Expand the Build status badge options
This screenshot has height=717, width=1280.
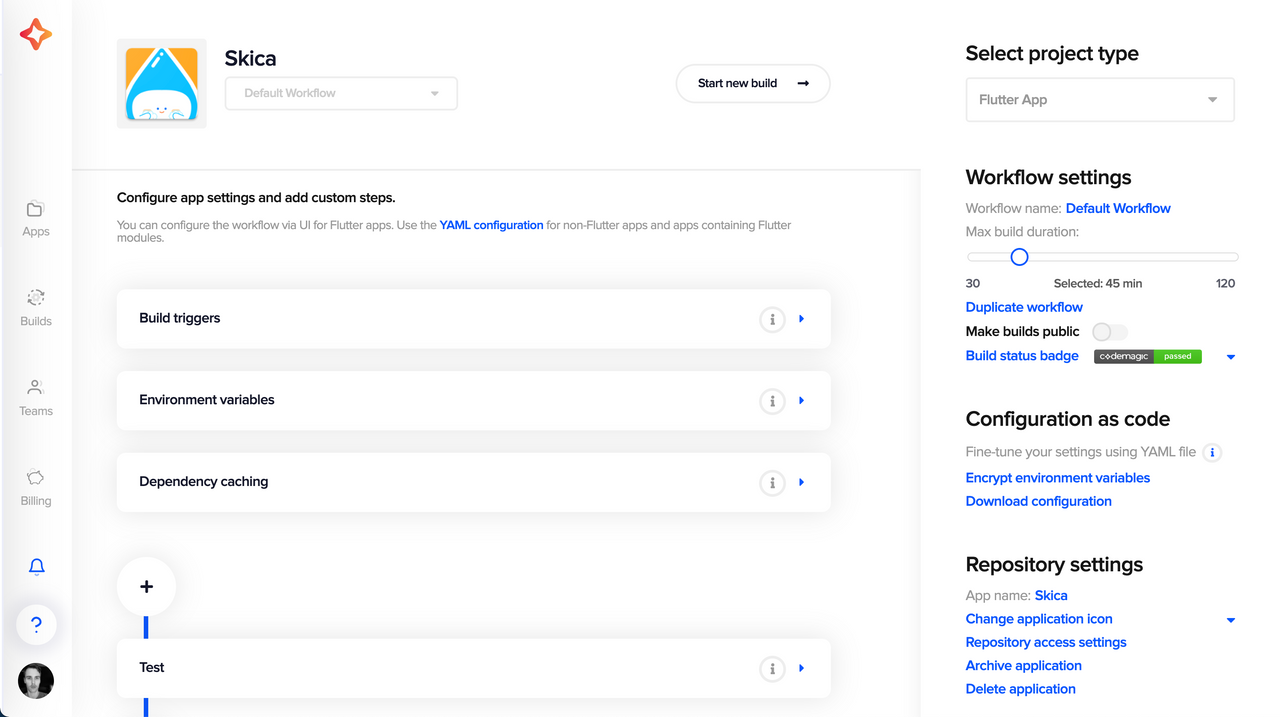click(1231, 357)
